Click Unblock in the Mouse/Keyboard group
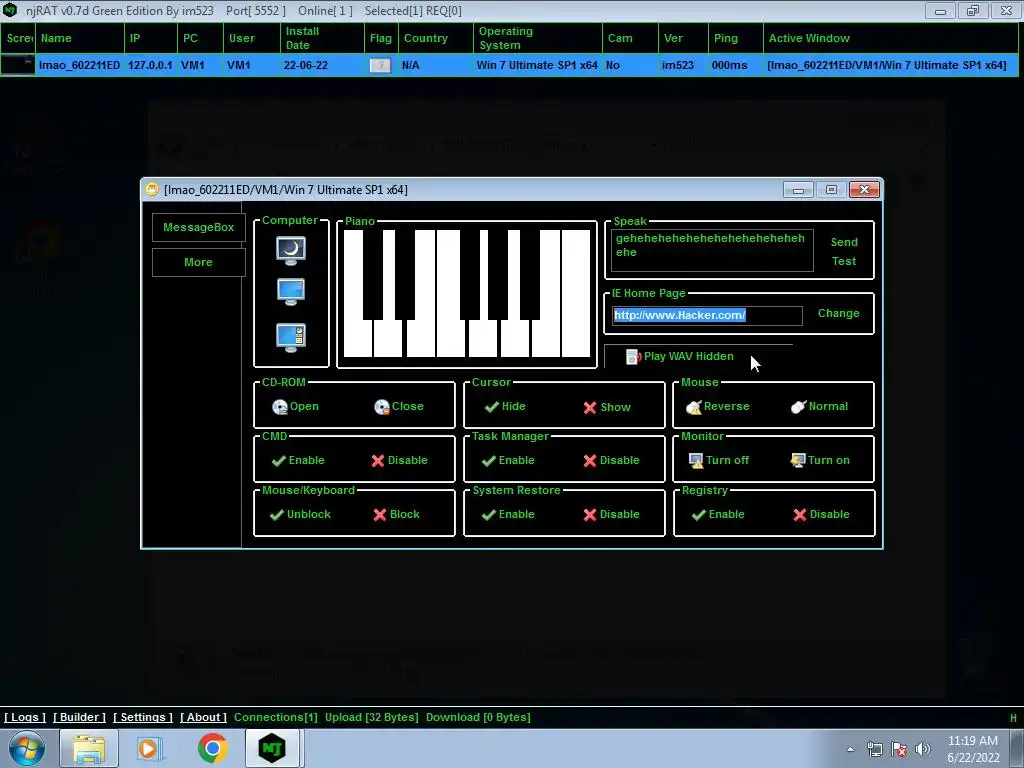 pos(300,515)
